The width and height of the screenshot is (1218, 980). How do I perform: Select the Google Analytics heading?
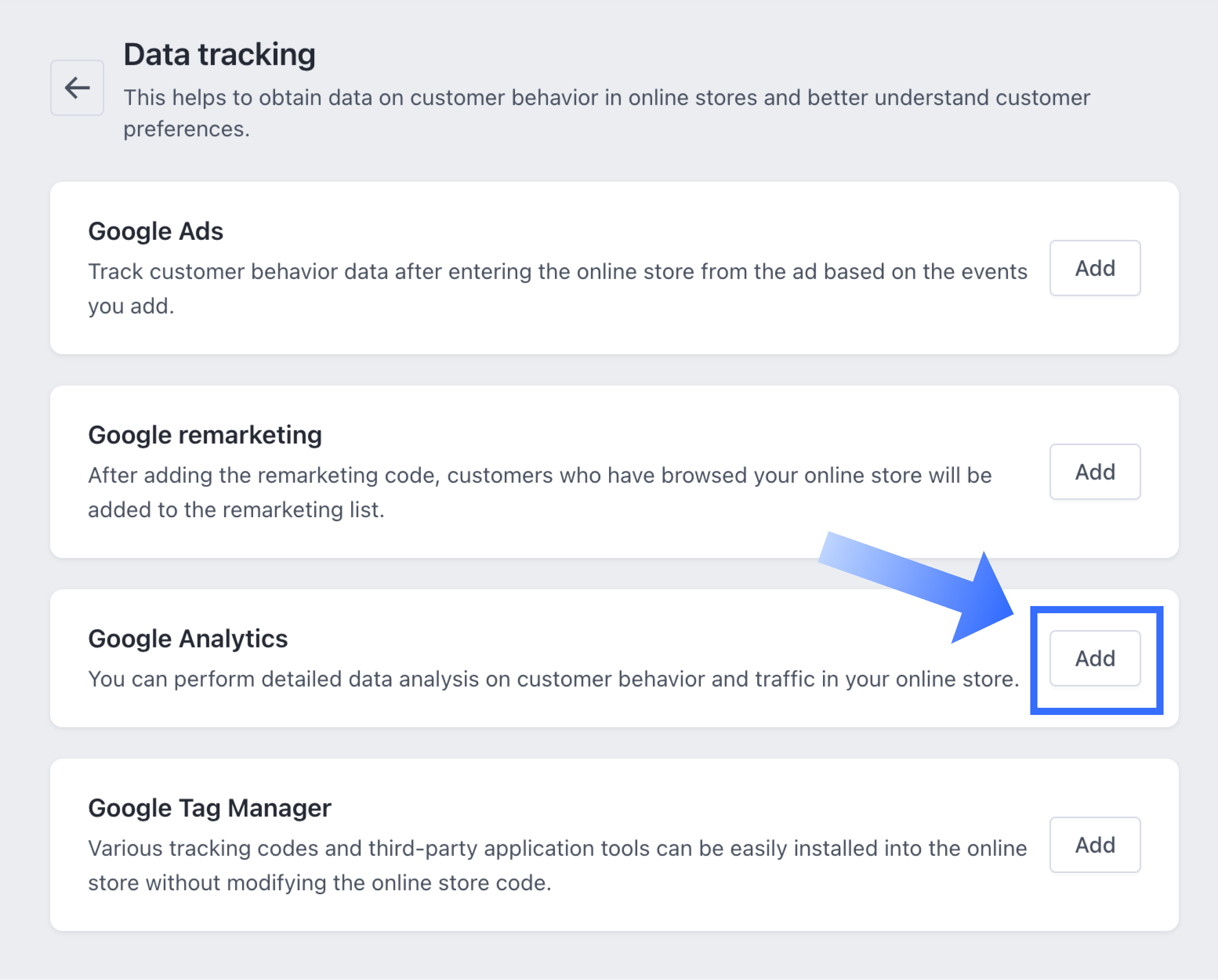tap(188, 639)
